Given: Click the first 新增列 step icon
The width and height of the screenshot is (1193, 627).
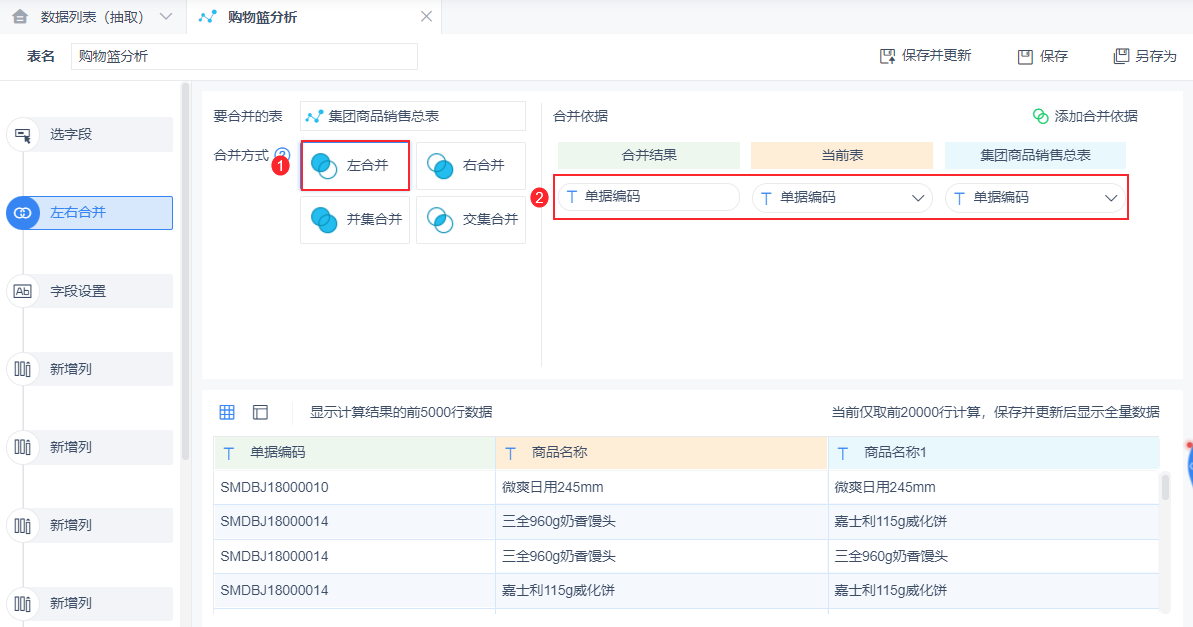Looking at the screenshot, I should click(x=22, y=369).
